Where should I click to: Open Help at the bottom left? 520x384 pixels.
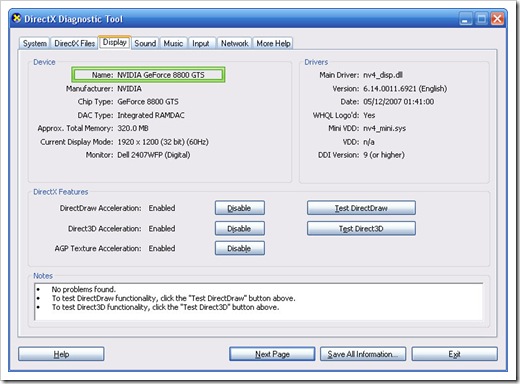click(61, 354)
